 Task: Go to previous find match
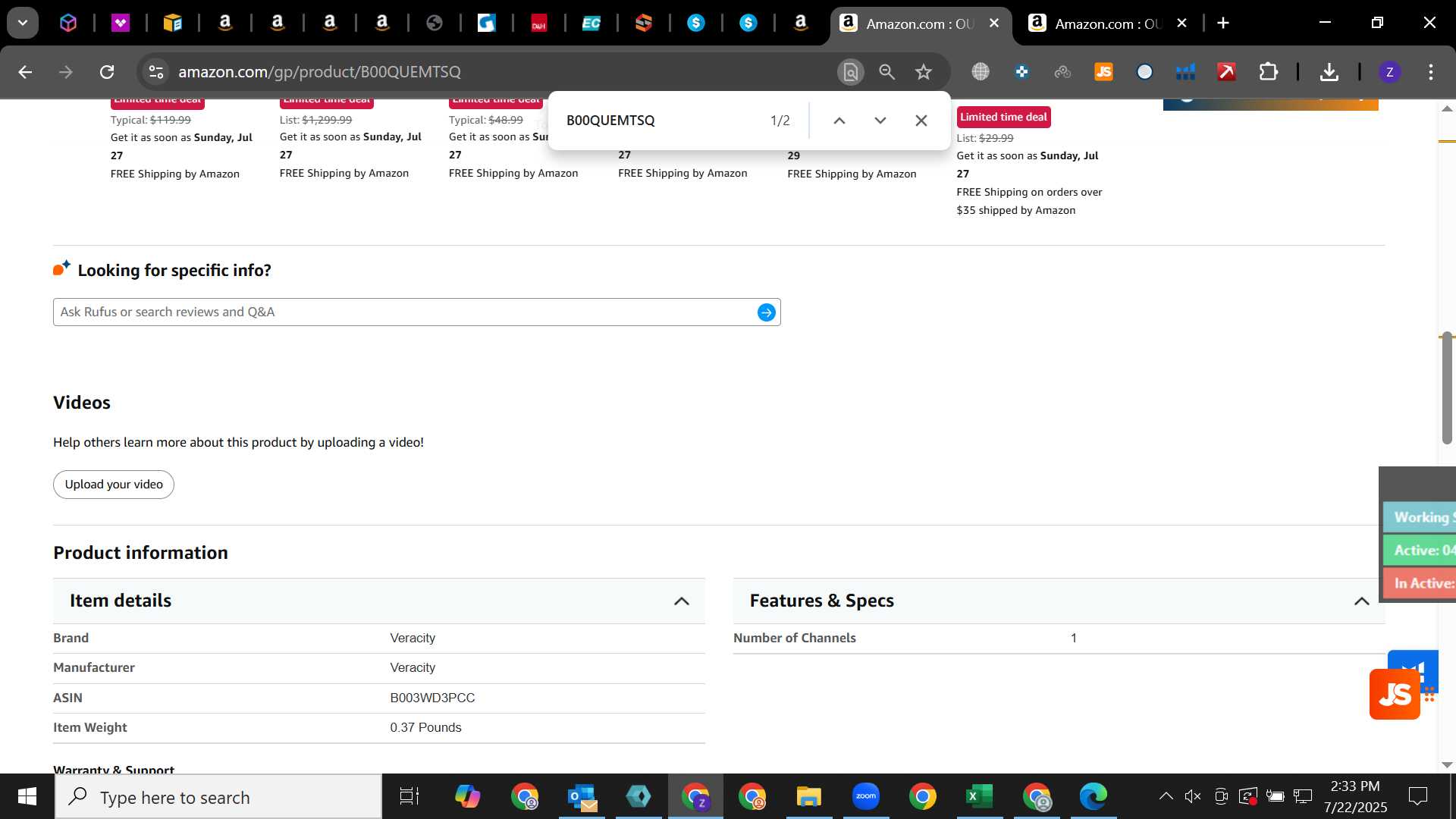[839, 121]
